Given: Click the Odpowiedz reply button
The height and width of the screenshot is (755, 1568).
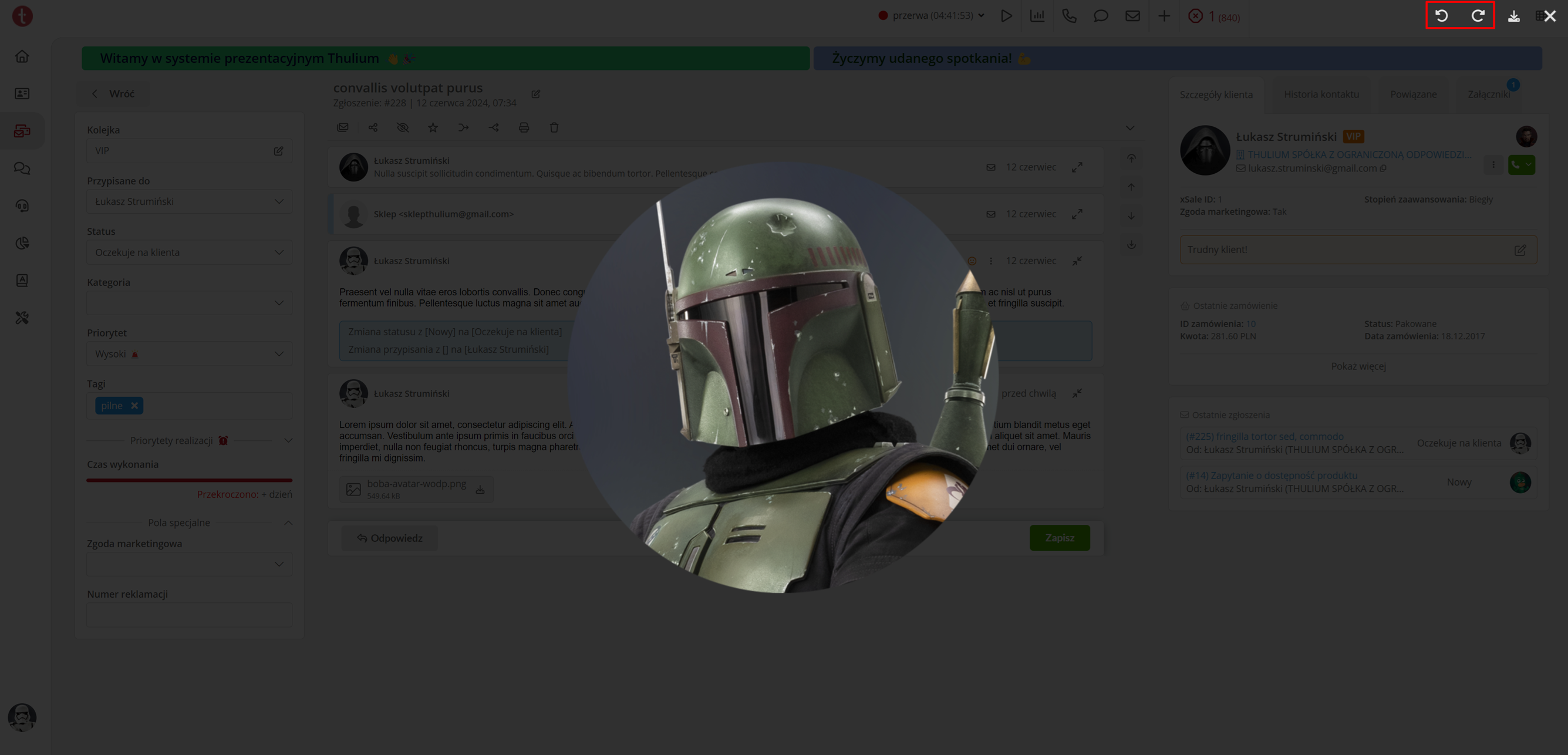Looking at the screenshot, I should point(390,538).
